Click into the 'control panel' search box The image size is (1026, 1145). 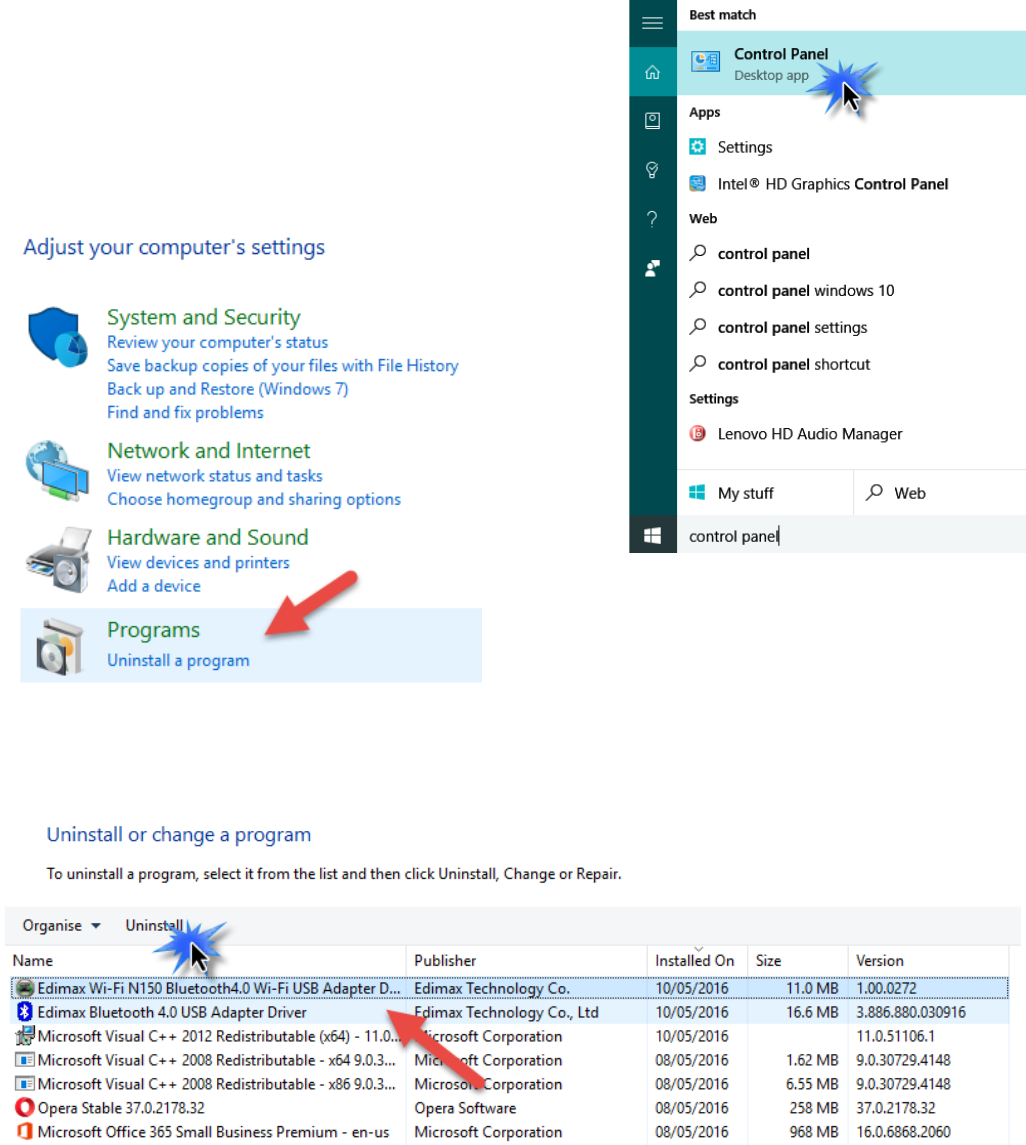851,535
